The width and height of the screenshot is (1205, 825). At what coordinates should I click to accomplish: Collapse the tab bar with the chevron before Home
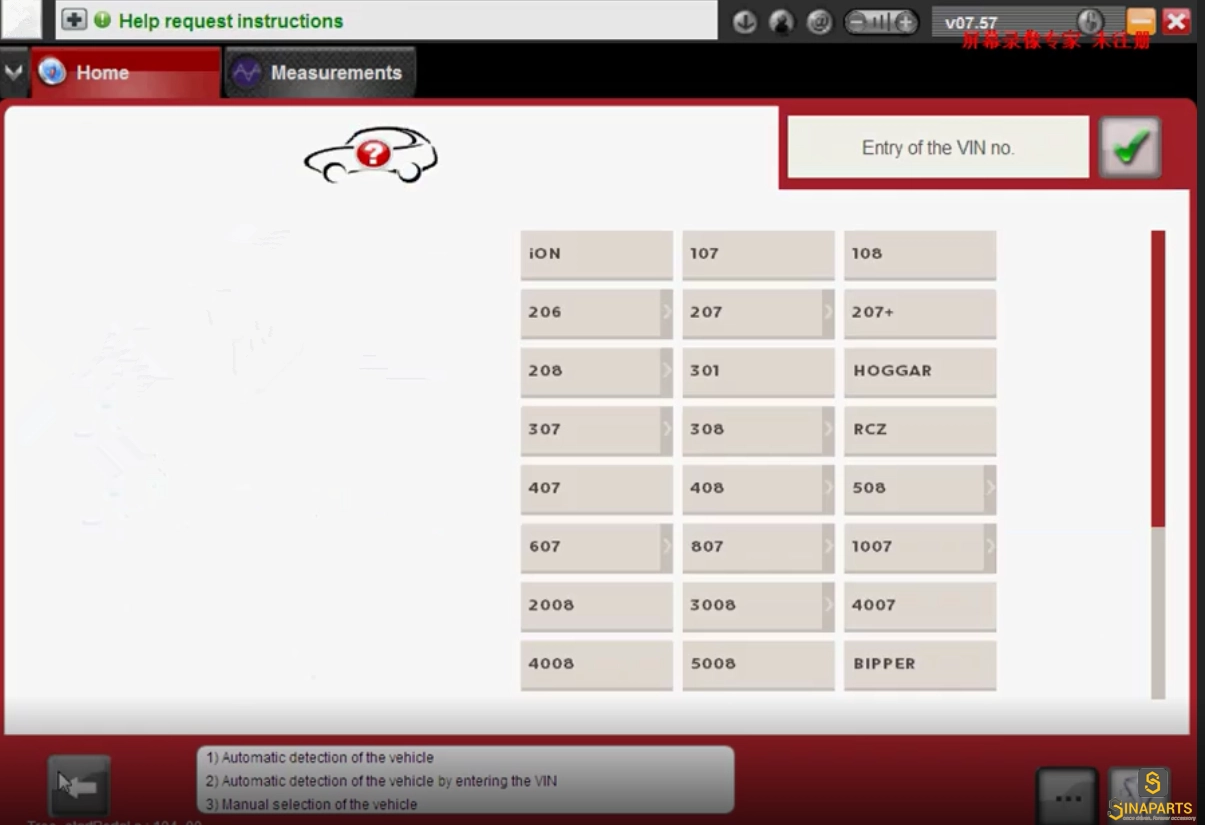13,73
